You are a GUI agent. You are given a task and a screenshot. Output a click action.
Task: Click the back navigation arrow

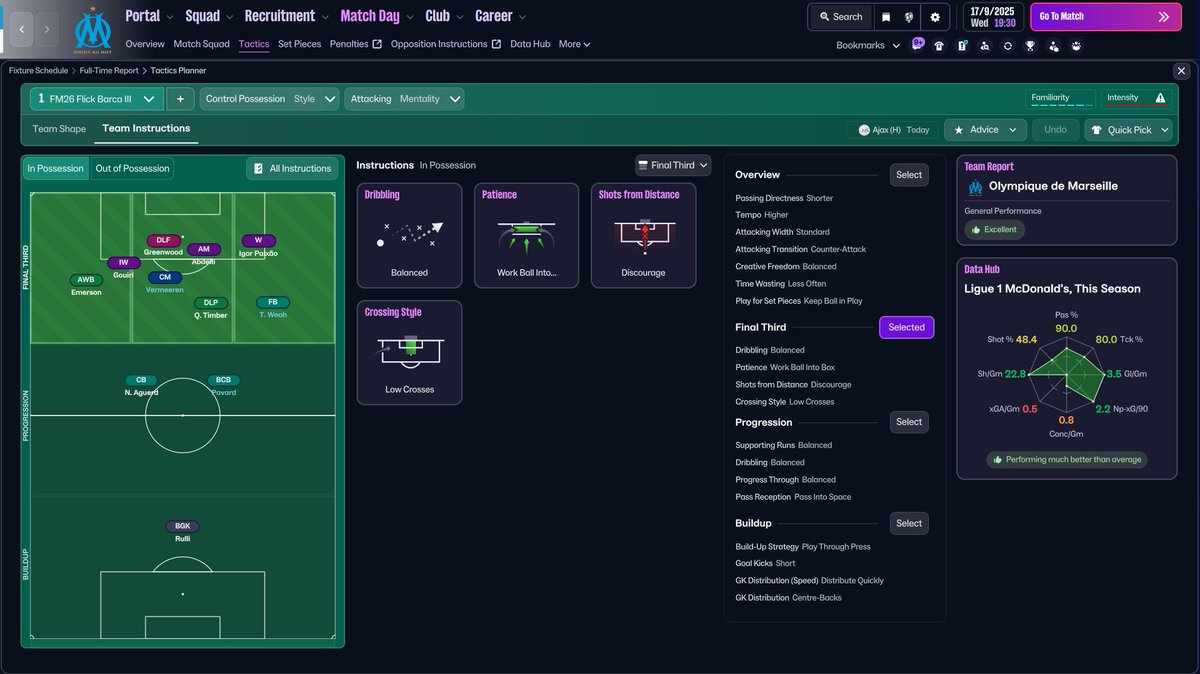[22, 30]
